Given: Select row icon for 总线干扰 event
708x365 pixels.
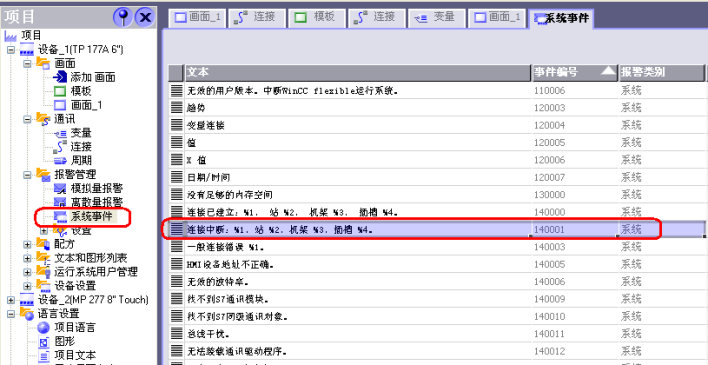Looking at the screenshot, I should [x=177, y=334].
